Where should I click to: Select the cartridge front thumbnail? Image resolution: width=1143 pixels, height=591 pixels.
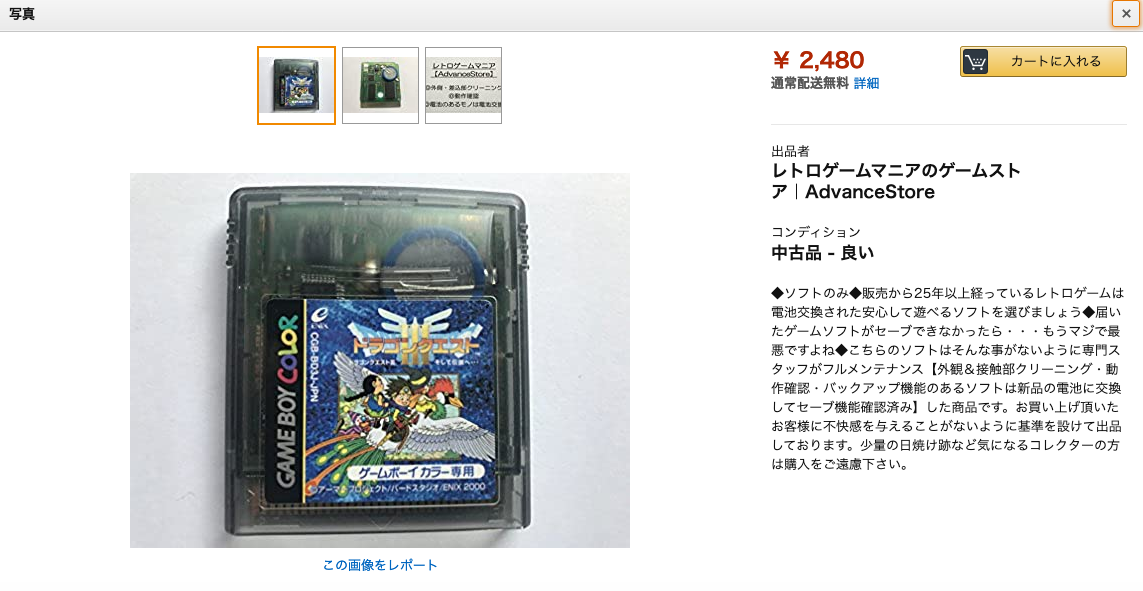coord(296,85)
